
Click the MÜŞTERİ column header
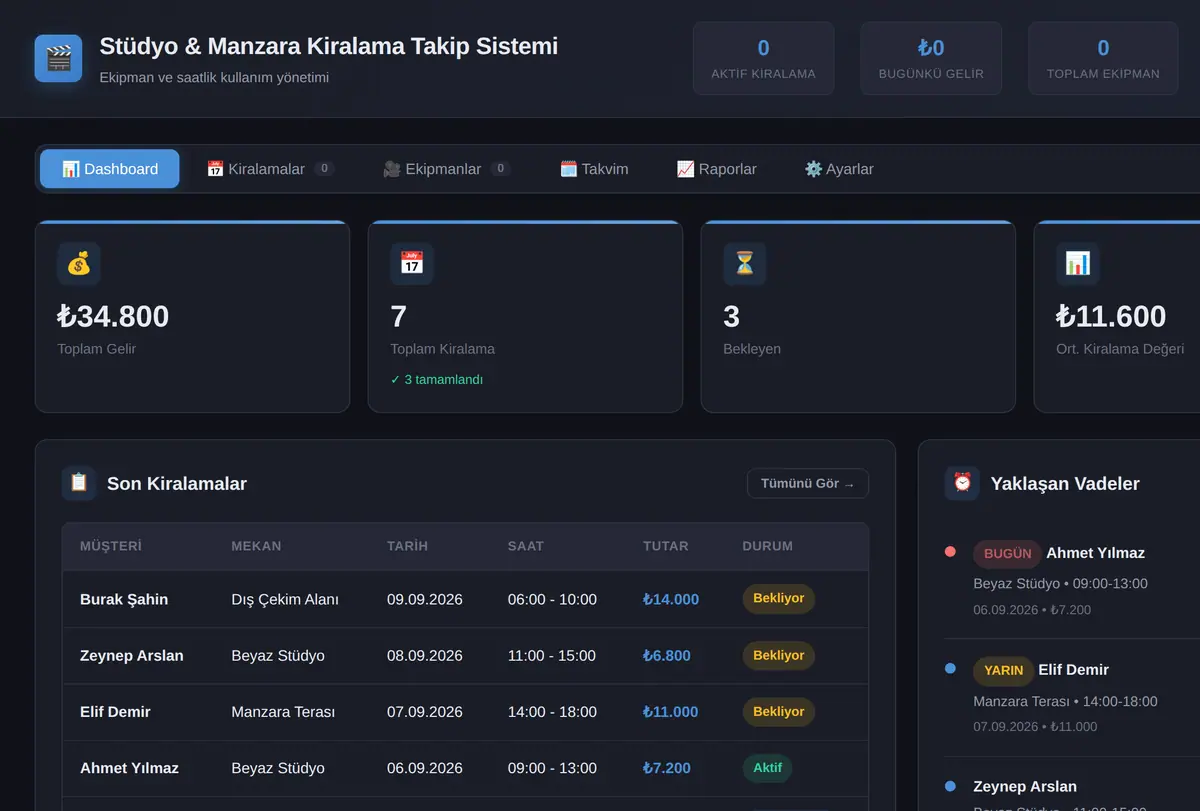click(111, 546)
